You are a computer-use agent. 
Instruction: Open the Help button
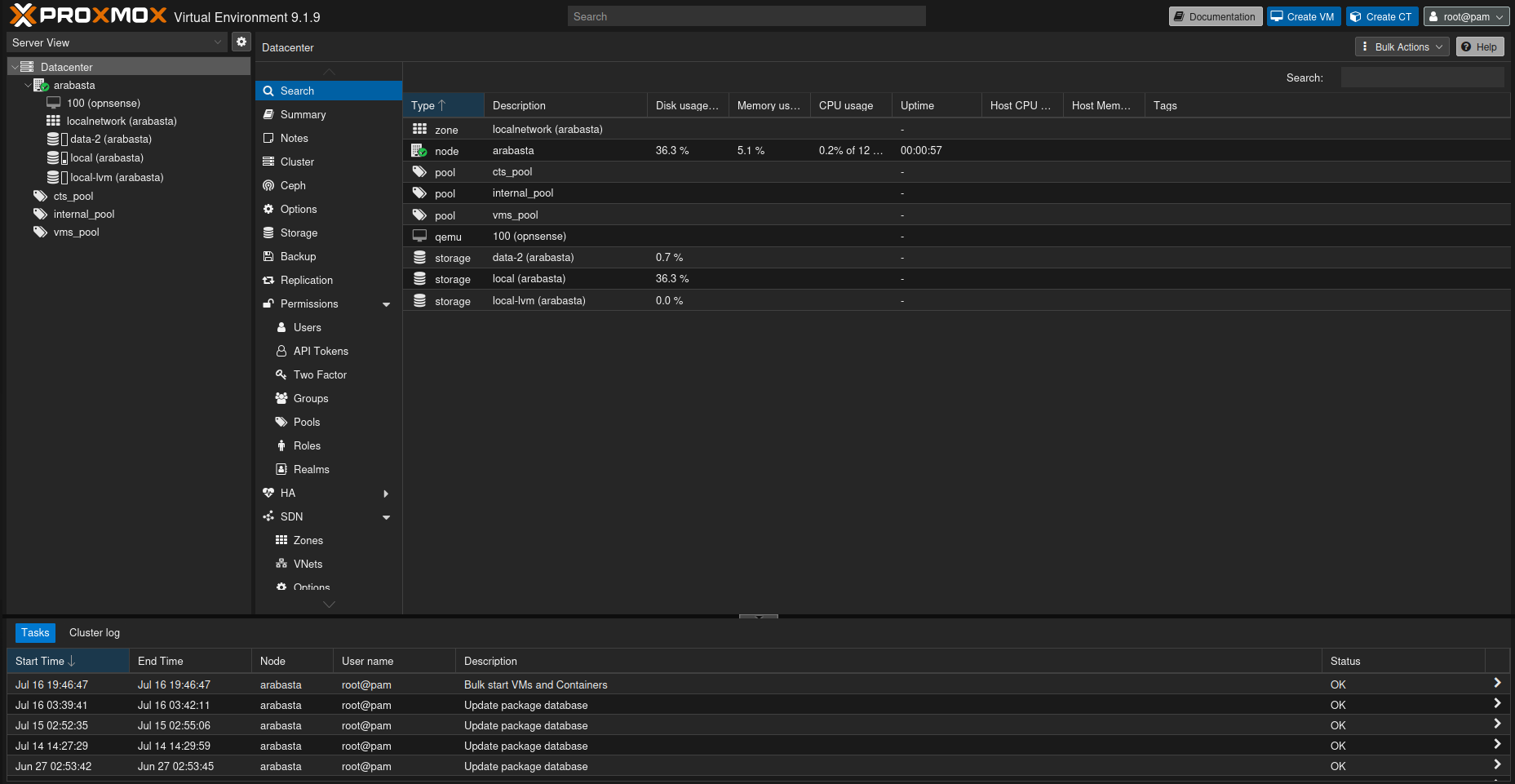[1479, 47]
